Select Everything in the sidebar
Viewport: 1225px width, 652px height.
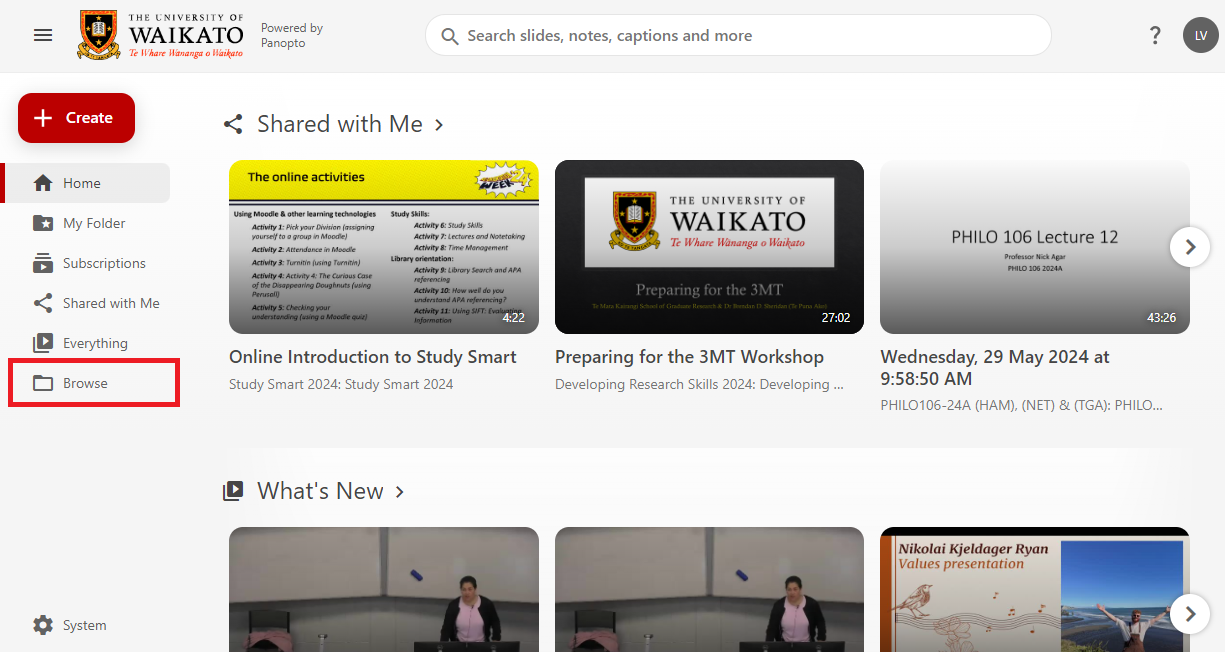click(x=95, y=343)
